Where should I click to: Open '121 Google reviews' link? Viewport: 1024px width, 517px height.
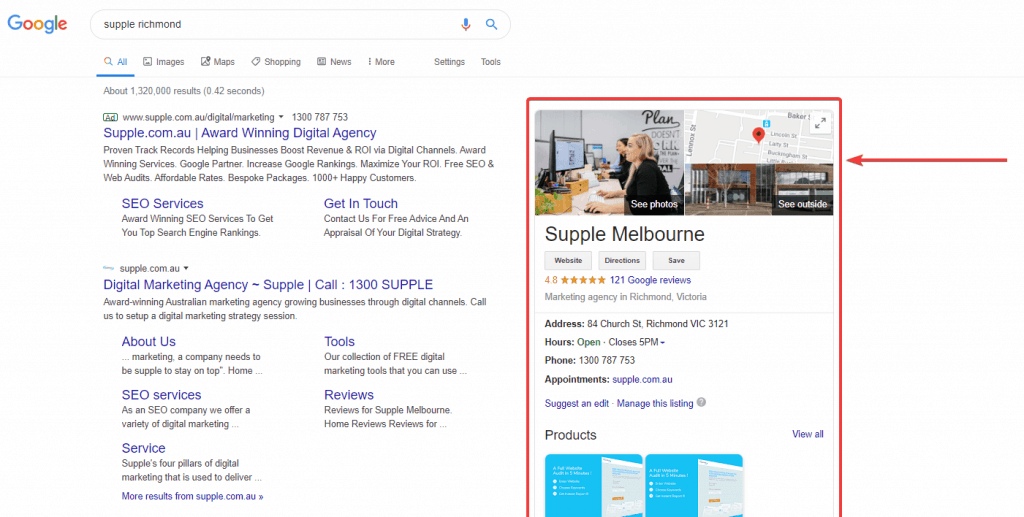point(650,280)
